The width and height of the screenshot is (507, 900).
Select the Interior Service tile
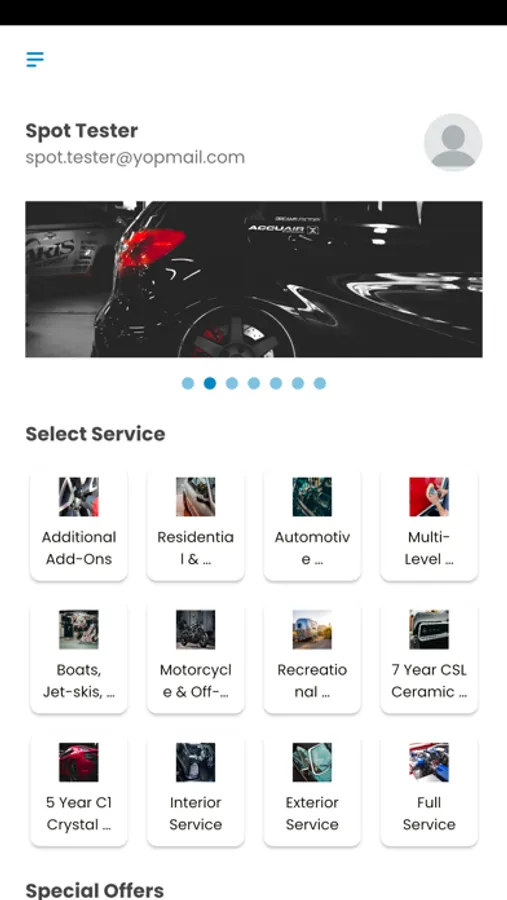[x=196, y=790]
